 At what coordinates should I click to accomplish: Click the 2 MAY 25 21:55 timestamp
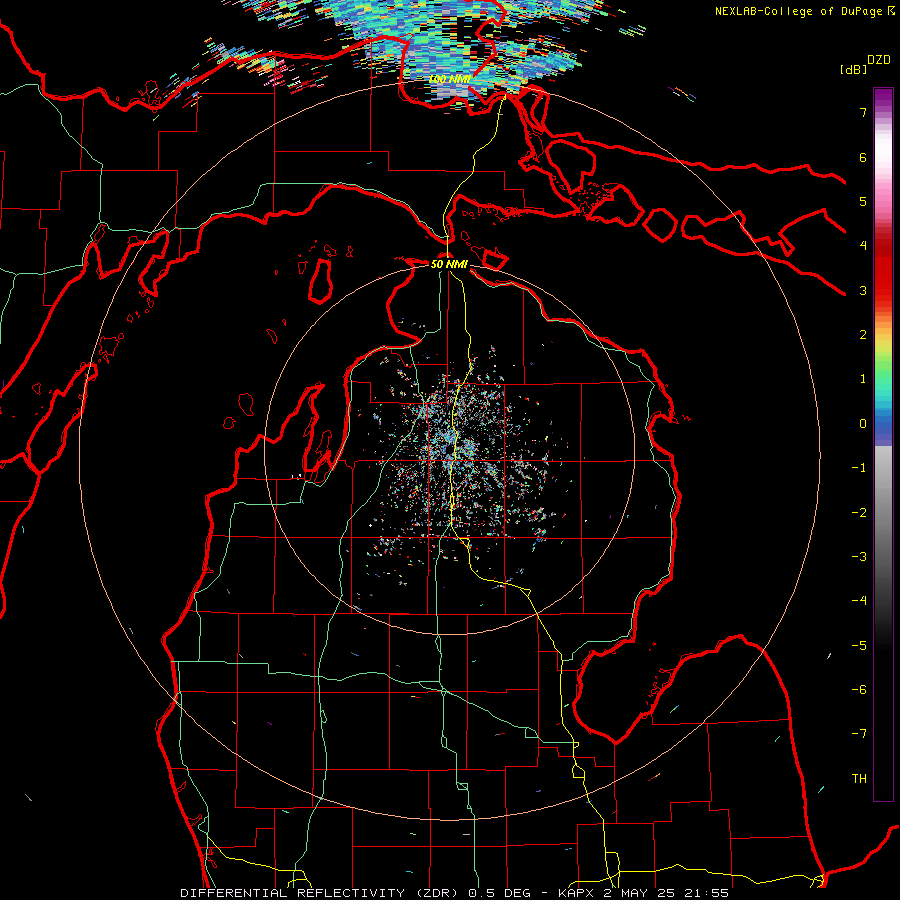pyautogui.click(x=666, y=893)
